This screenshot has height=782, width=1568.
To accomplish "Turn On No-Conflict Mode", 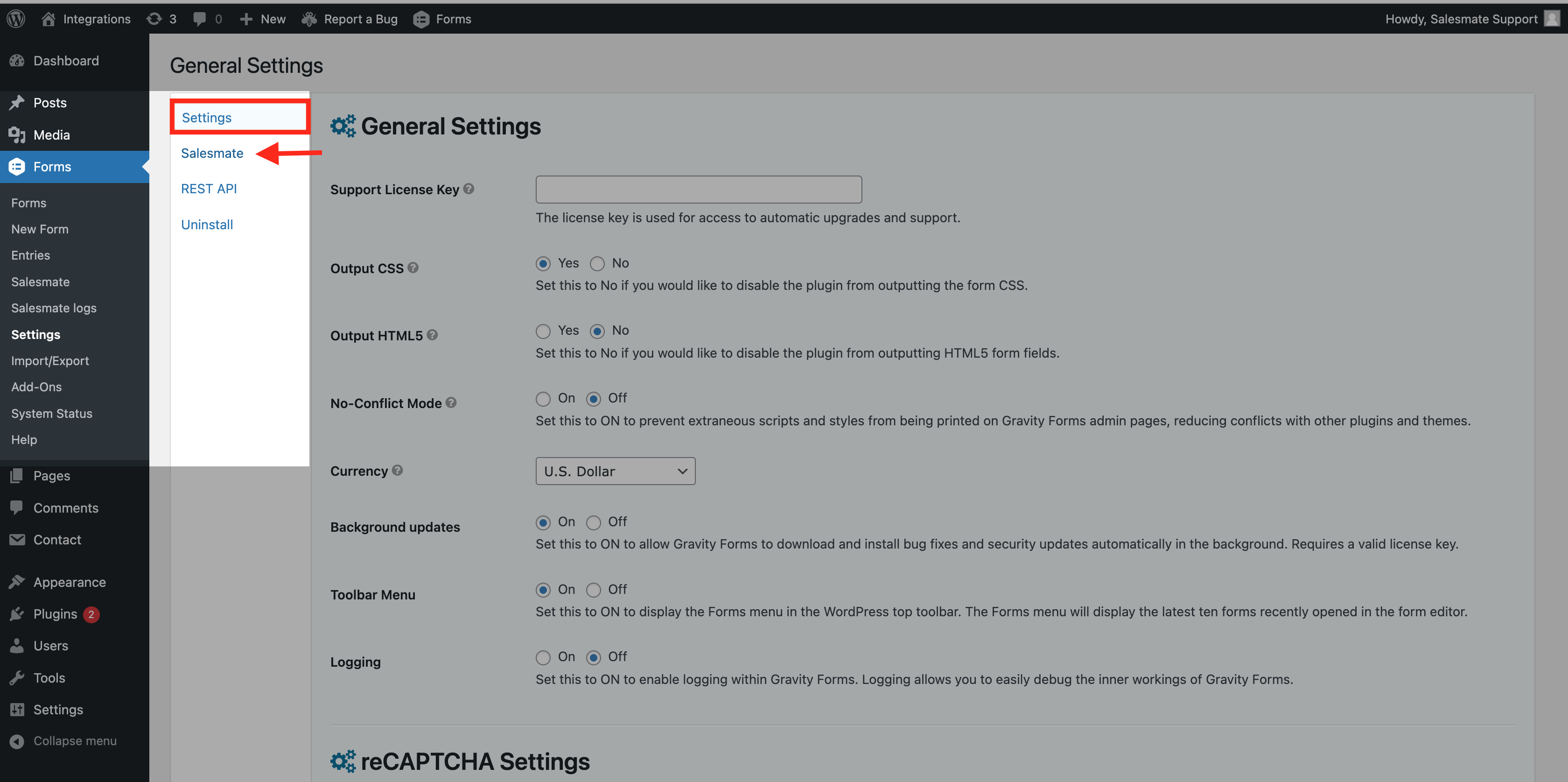I will (543, 399).
